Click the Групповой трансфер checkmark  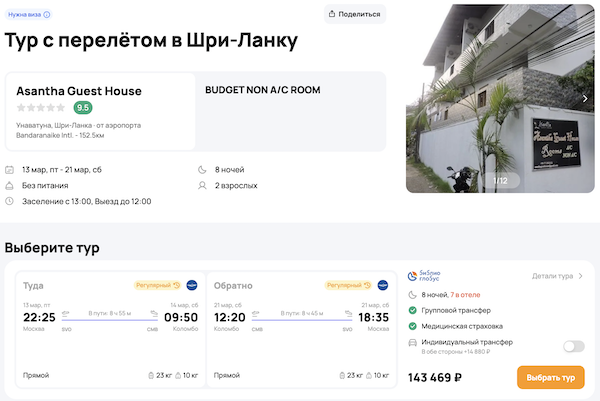tap(414, 310)
